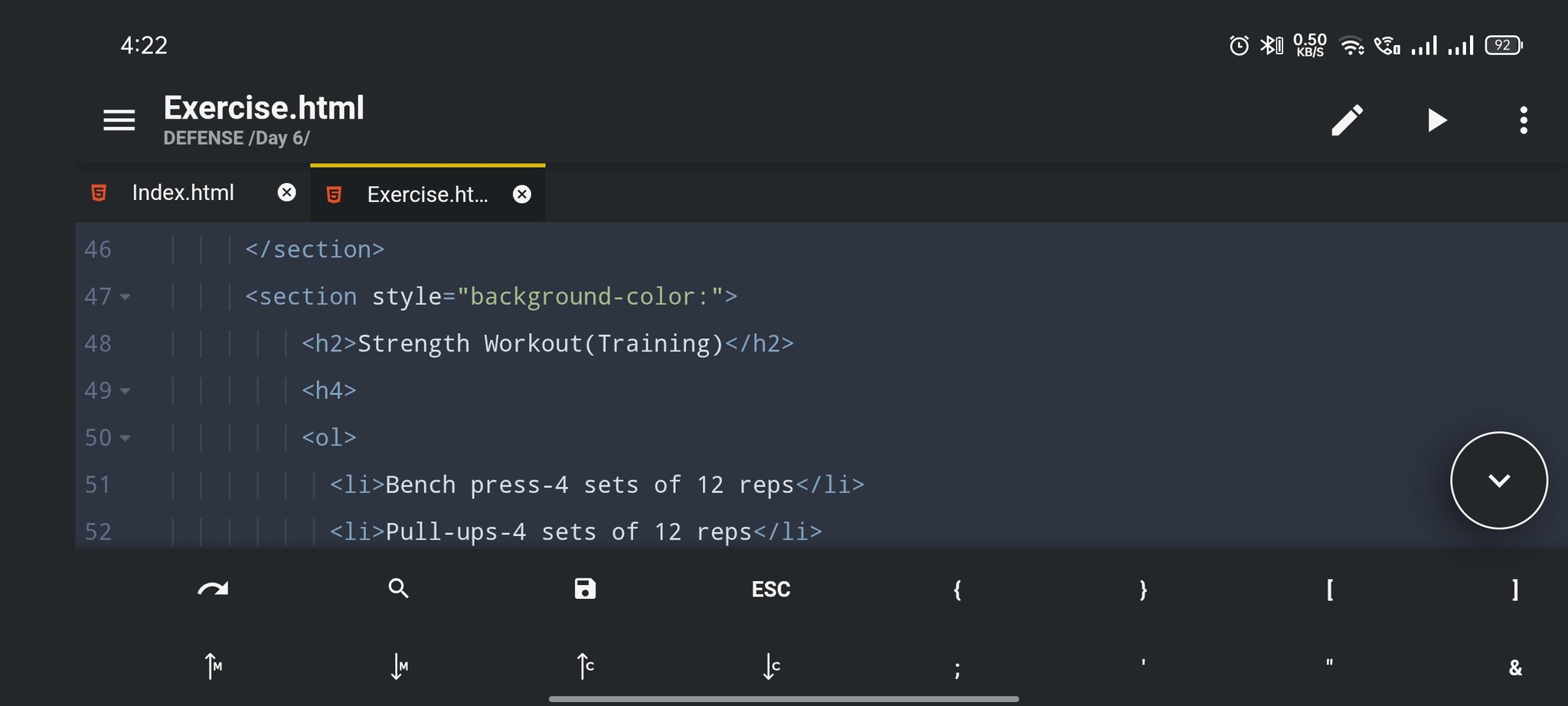
Task: Open search with the magnifier icon
Action: point(398,589)
